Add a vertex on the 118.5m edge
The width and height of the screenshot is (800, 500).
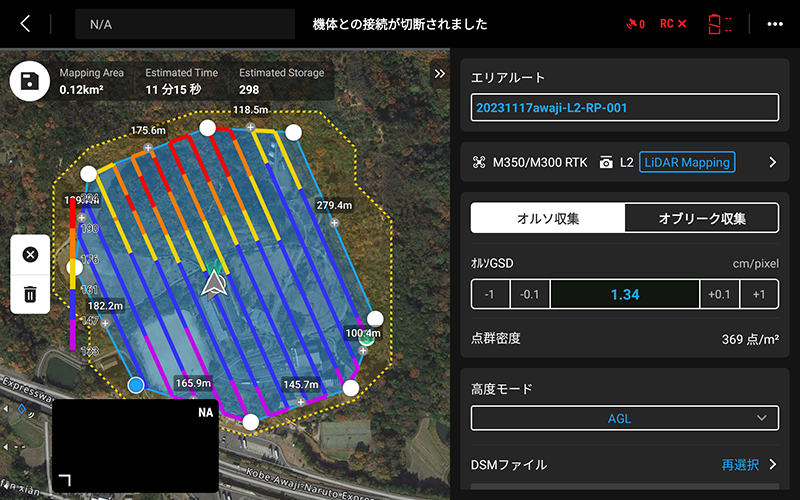click(250, 127)
